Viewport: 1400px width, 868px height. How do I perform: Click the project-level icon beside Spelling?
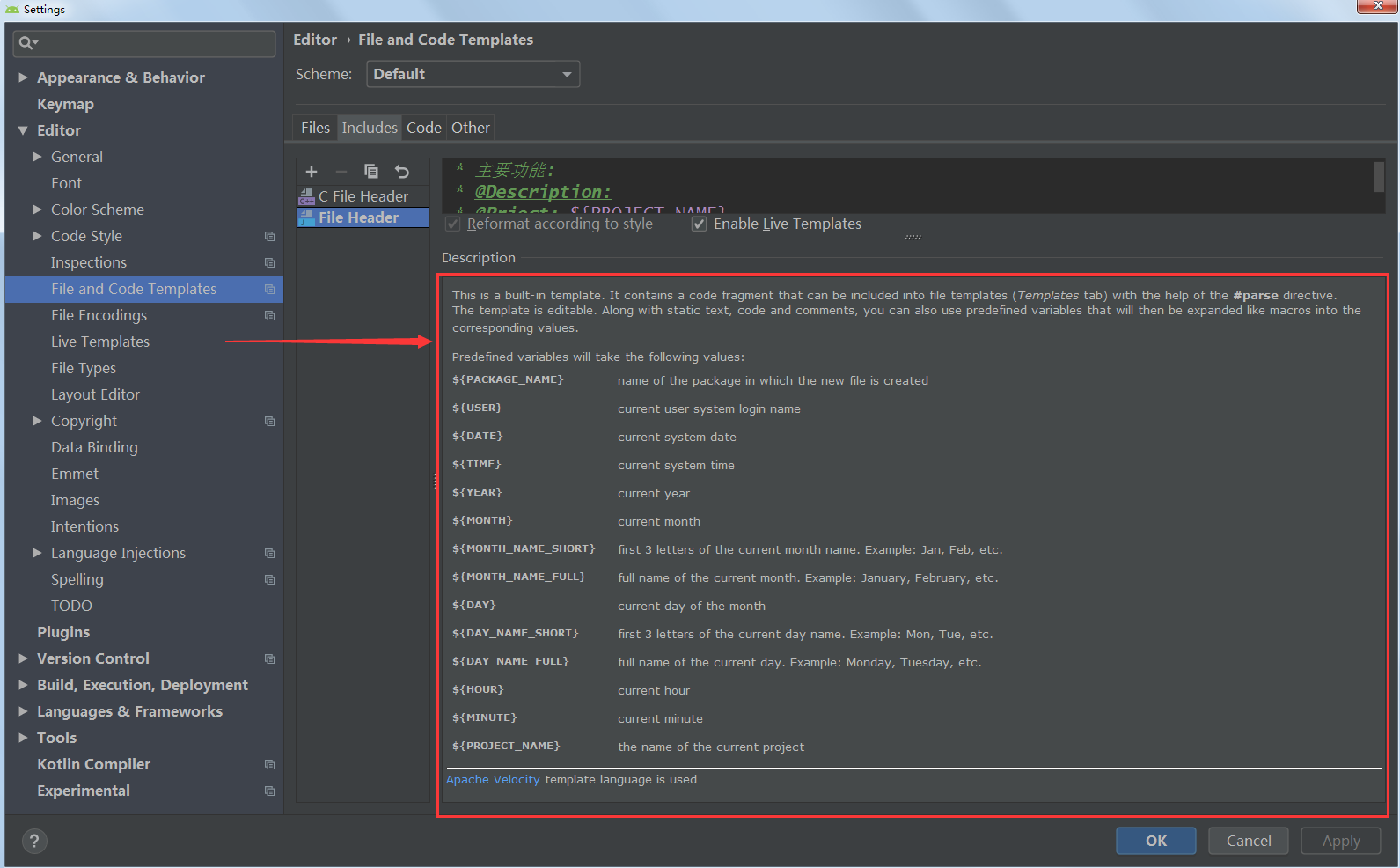point(270,579)
